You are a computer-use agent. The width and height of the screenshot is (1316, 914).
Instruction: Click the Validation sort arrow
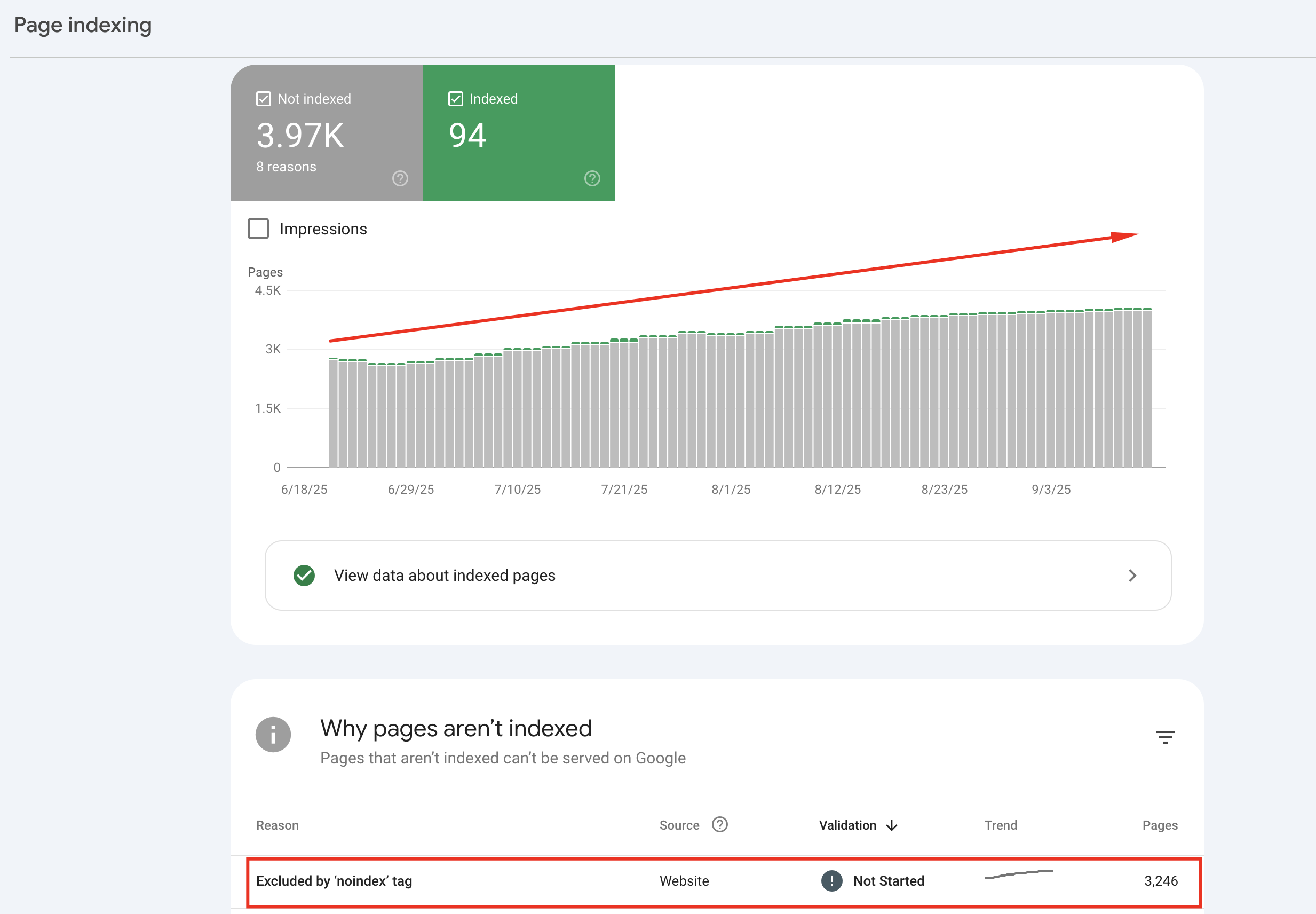click(x=891, y=826)
